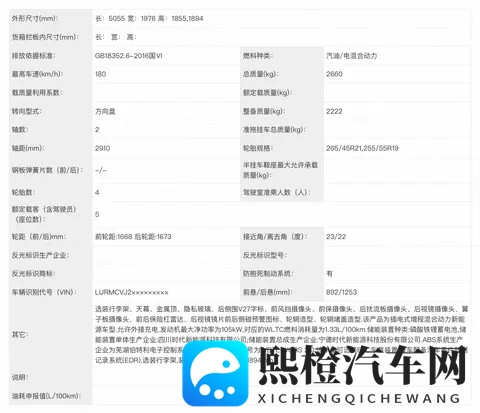The image size is (480, 413).
Task: Select the angle value 23/22
Action: tap(336, 237)
